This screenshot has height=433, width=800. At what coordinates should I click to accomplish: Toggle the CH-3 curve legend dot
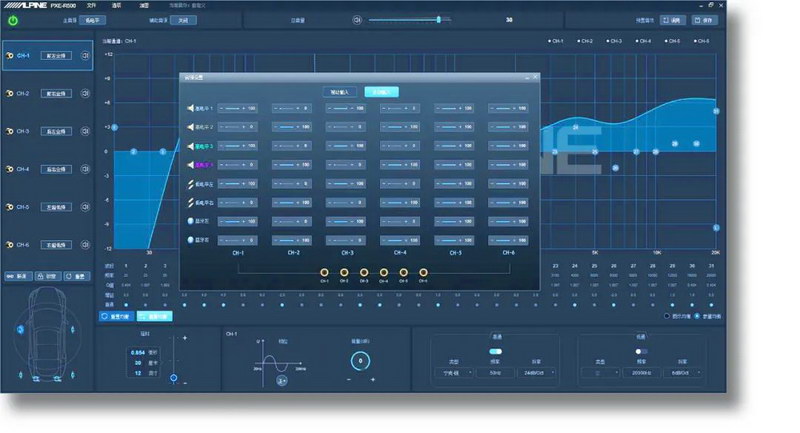(x=608, y=41)
